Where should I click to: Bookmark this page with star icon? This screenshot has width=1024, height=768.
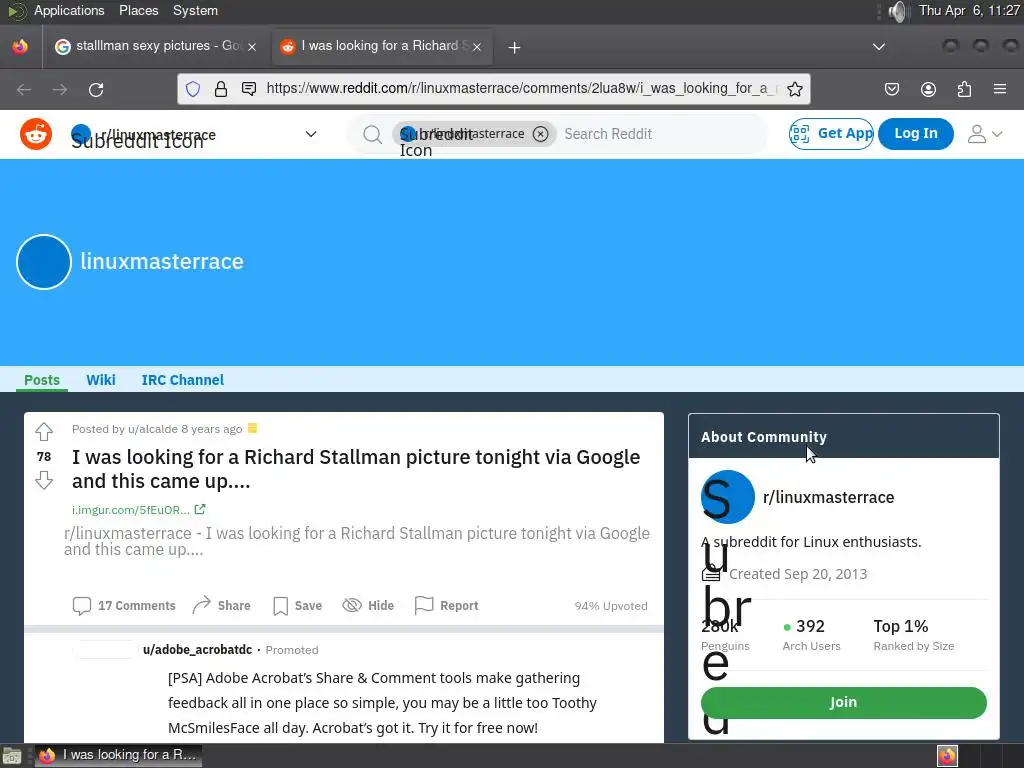pyautogui.click(x=795, y=89)
